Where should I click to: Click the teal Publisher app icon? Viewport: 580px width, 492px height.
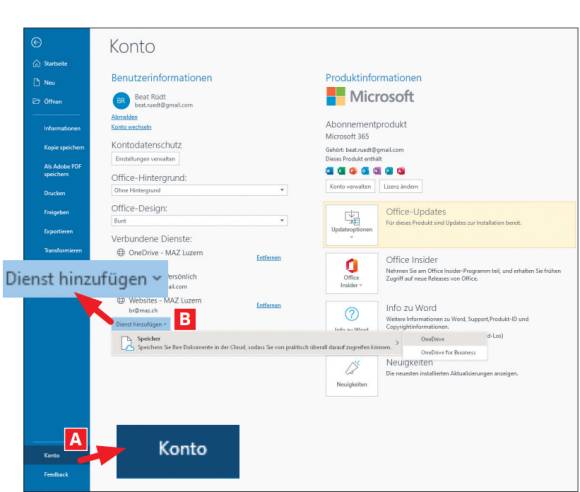coord(389,171)
